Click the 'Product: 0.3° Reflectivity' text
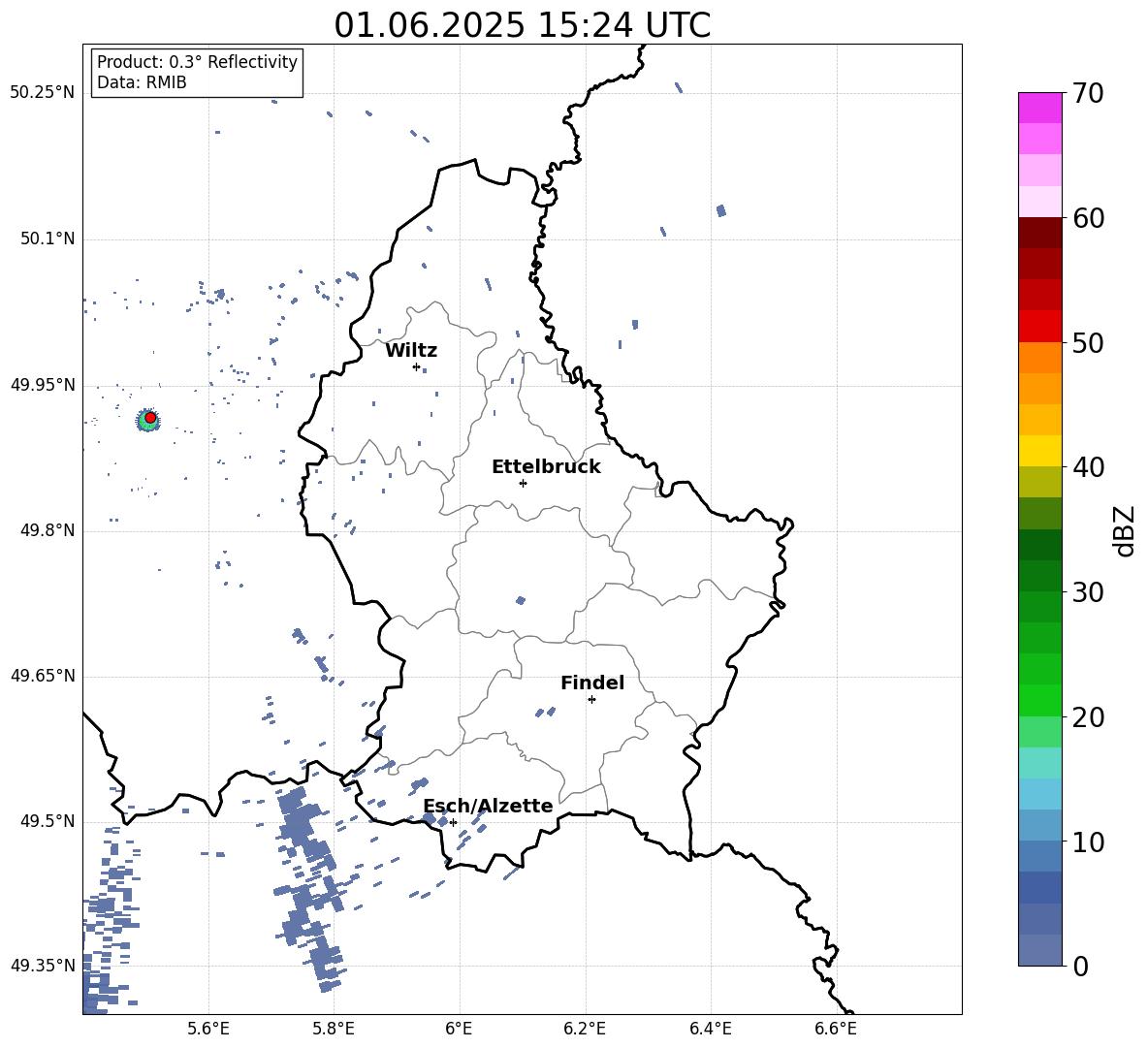1148x1048 pixels. [197, 62]
